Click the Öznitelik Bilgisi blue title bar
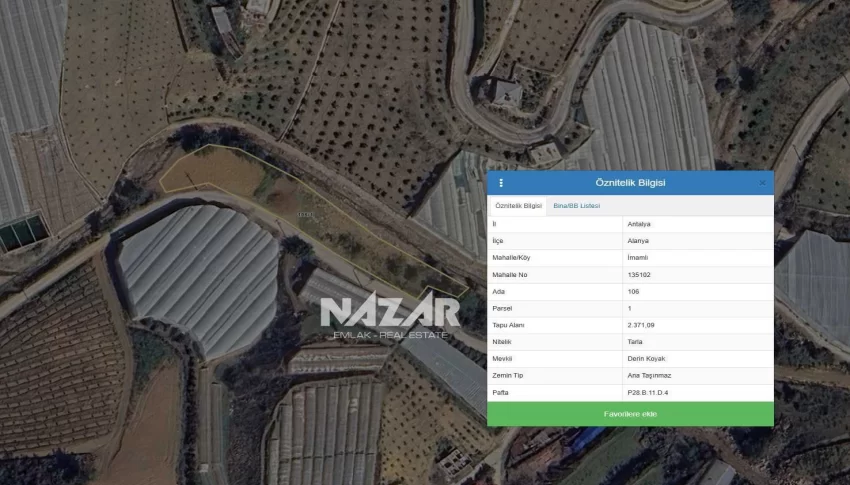This screenshot has width=850, height=485. [630, 183]
